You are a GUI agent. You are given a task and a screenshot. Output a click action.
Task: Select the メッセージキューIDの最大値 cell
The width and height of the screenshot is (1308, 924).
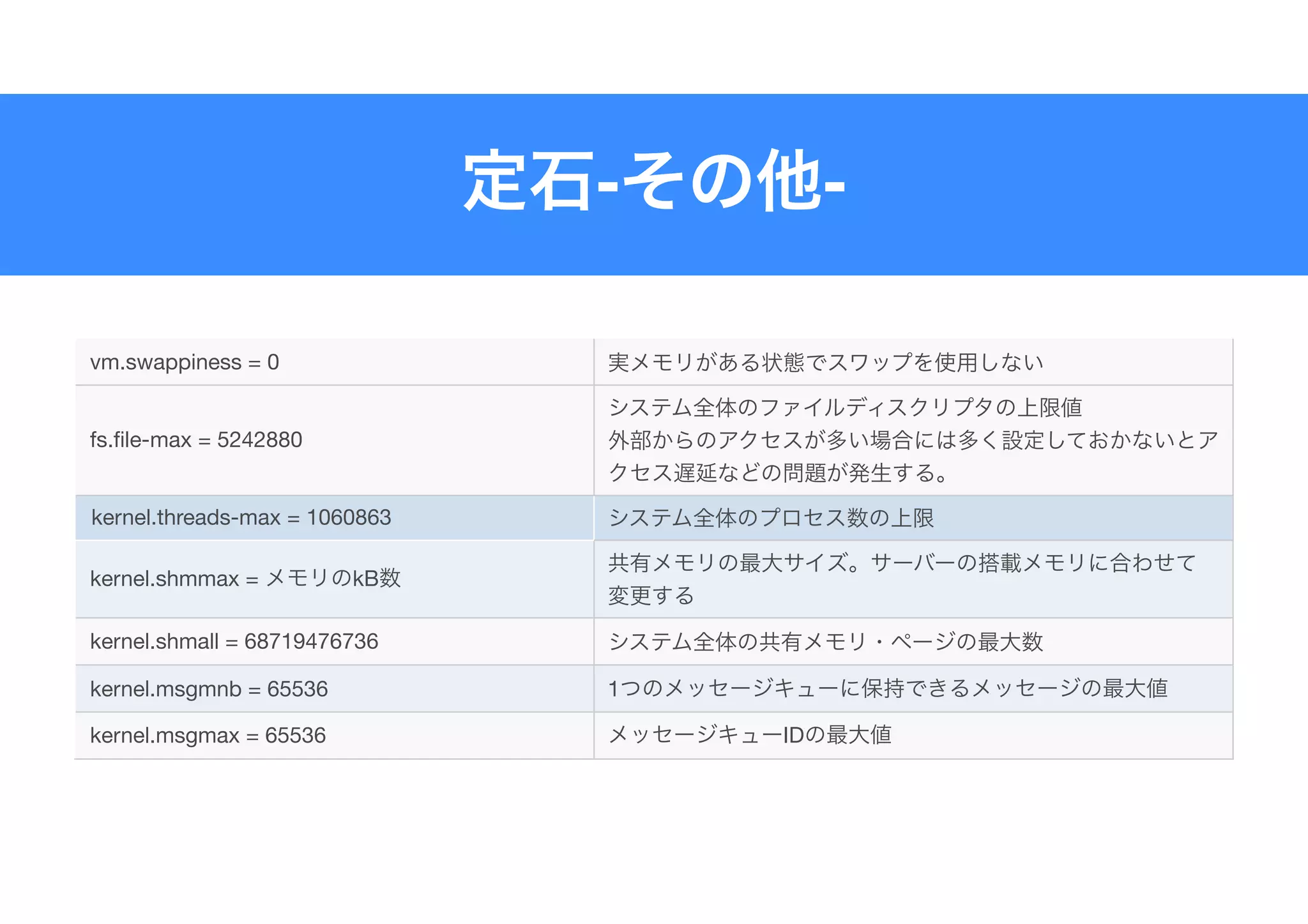click(749, 735)
